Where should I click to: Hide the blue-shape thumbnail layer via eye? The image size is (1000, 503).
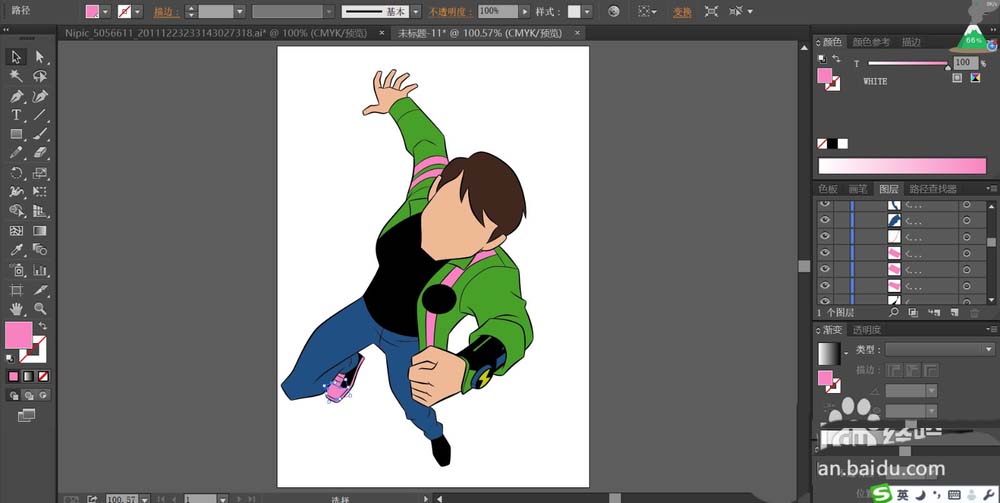(825, 220)
